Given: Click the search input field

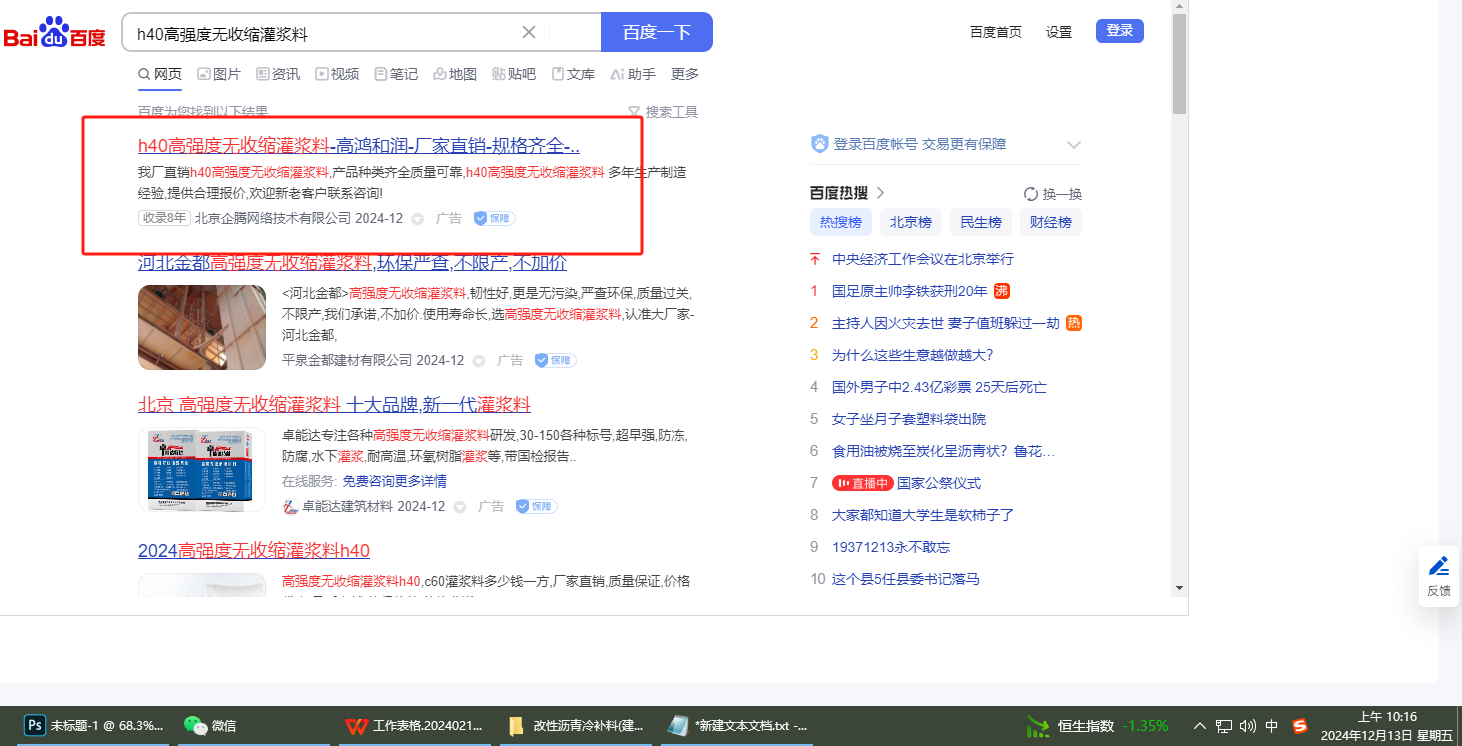Looking at the screenshot, I should click(x=320, y=33).
